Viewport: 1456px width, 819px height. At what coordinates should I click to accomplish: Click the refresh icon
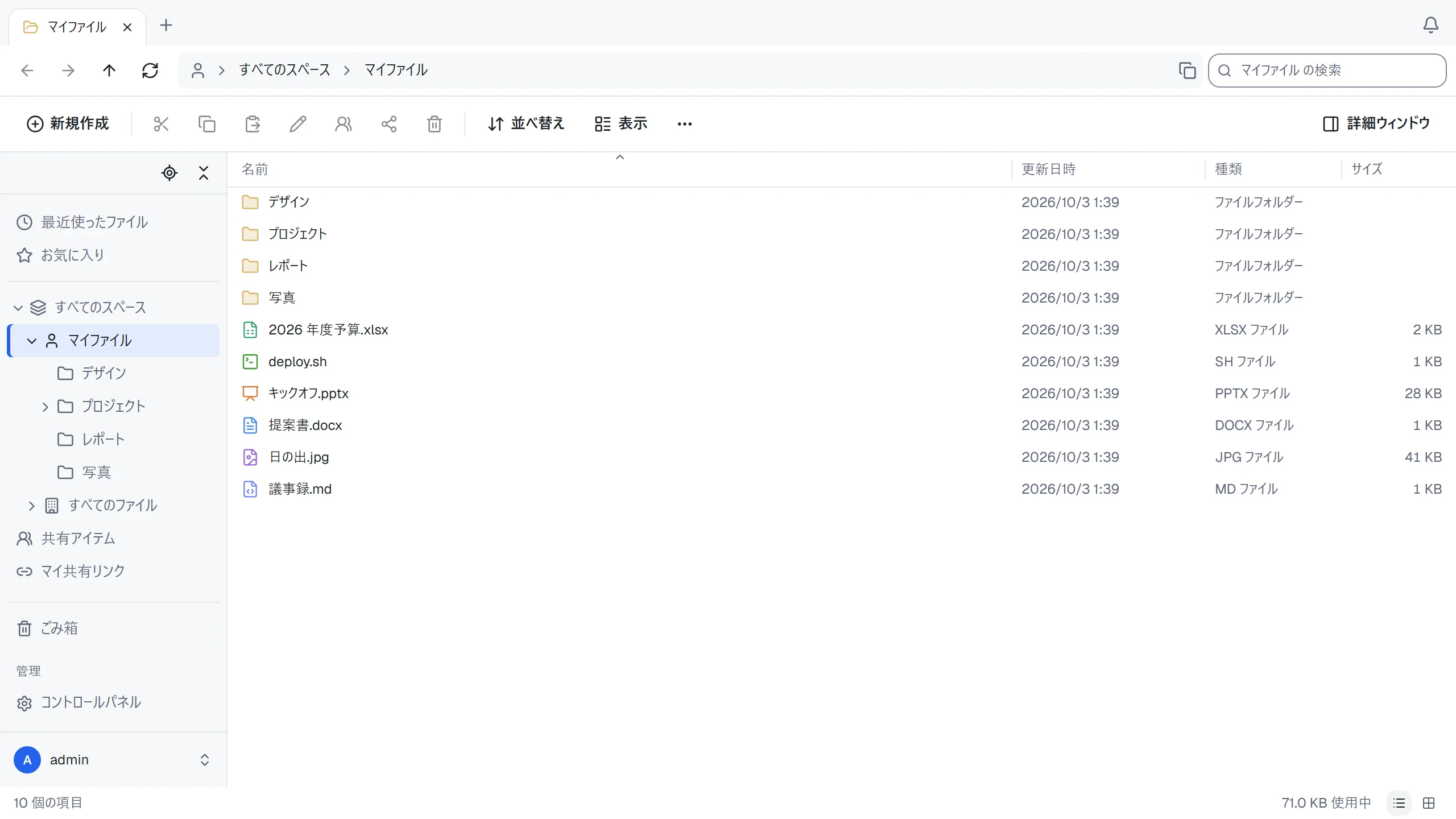pos(150,71)
